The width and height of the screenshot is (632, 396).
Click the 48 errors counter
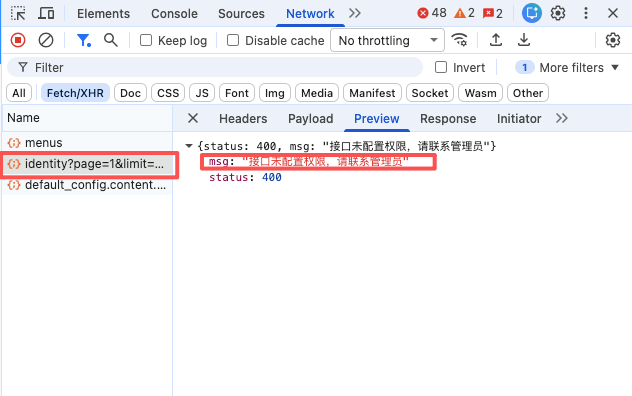point(432,13)
